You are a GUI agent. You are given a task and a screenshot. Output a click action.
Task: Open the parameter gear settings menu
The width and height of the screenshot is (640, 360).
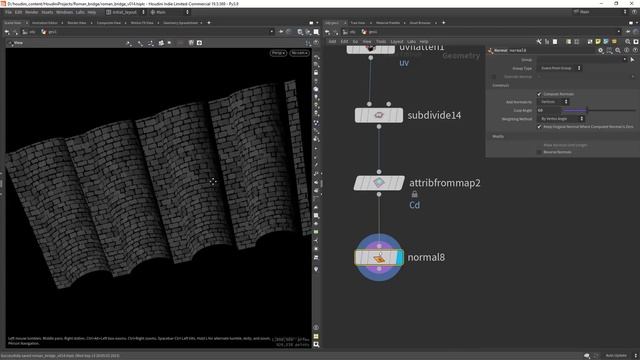[600, 51]
